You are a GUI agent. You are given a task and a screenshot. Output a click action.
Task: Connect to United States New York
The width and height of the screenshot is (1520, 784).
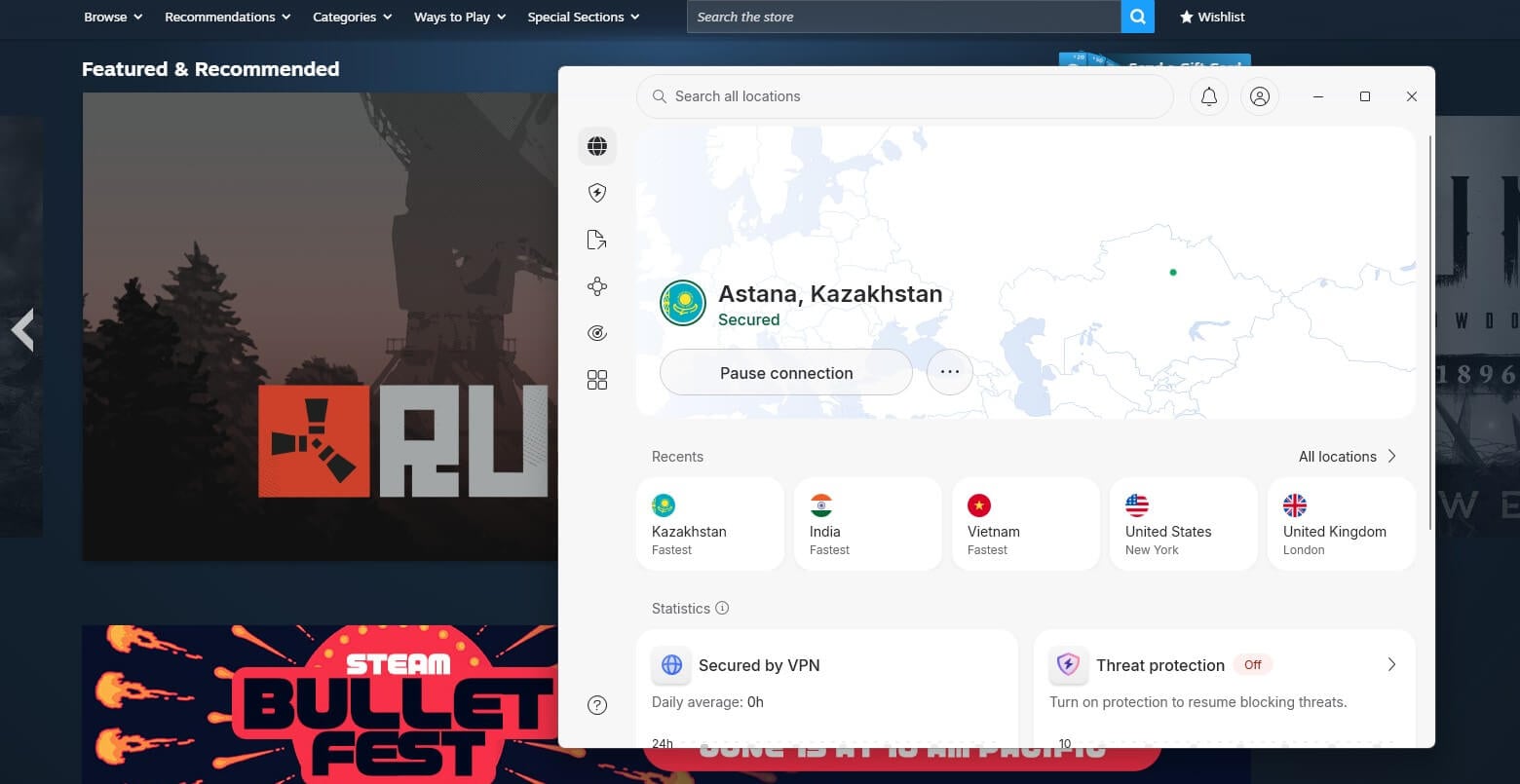(x=1184, y=524)
